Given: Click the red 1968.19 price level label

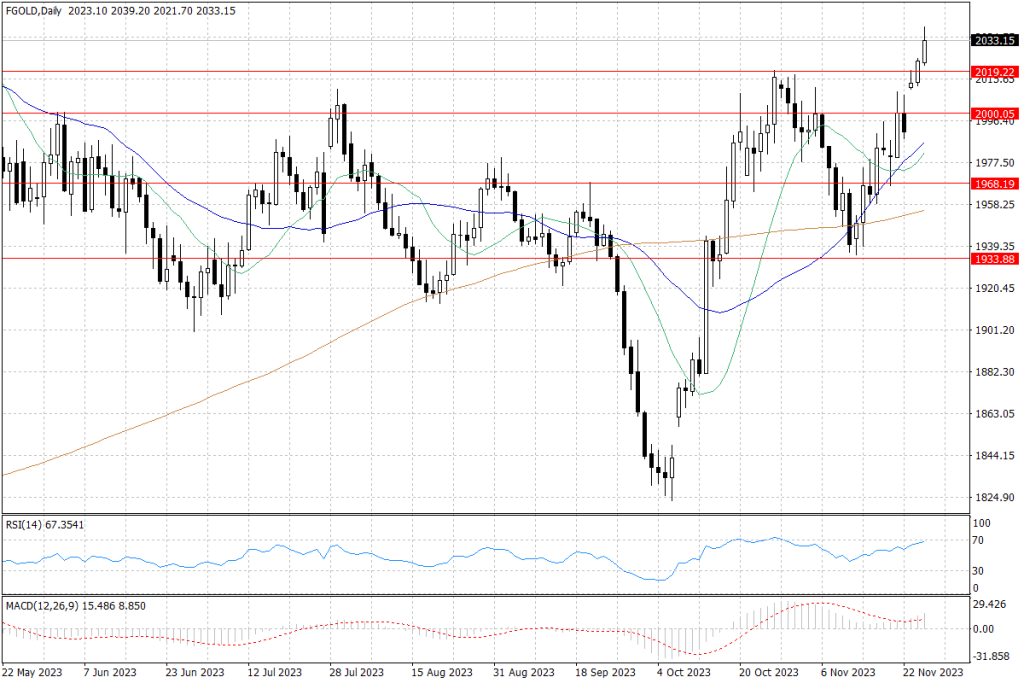Looking at the screenshot, I should tap(994, 184).
